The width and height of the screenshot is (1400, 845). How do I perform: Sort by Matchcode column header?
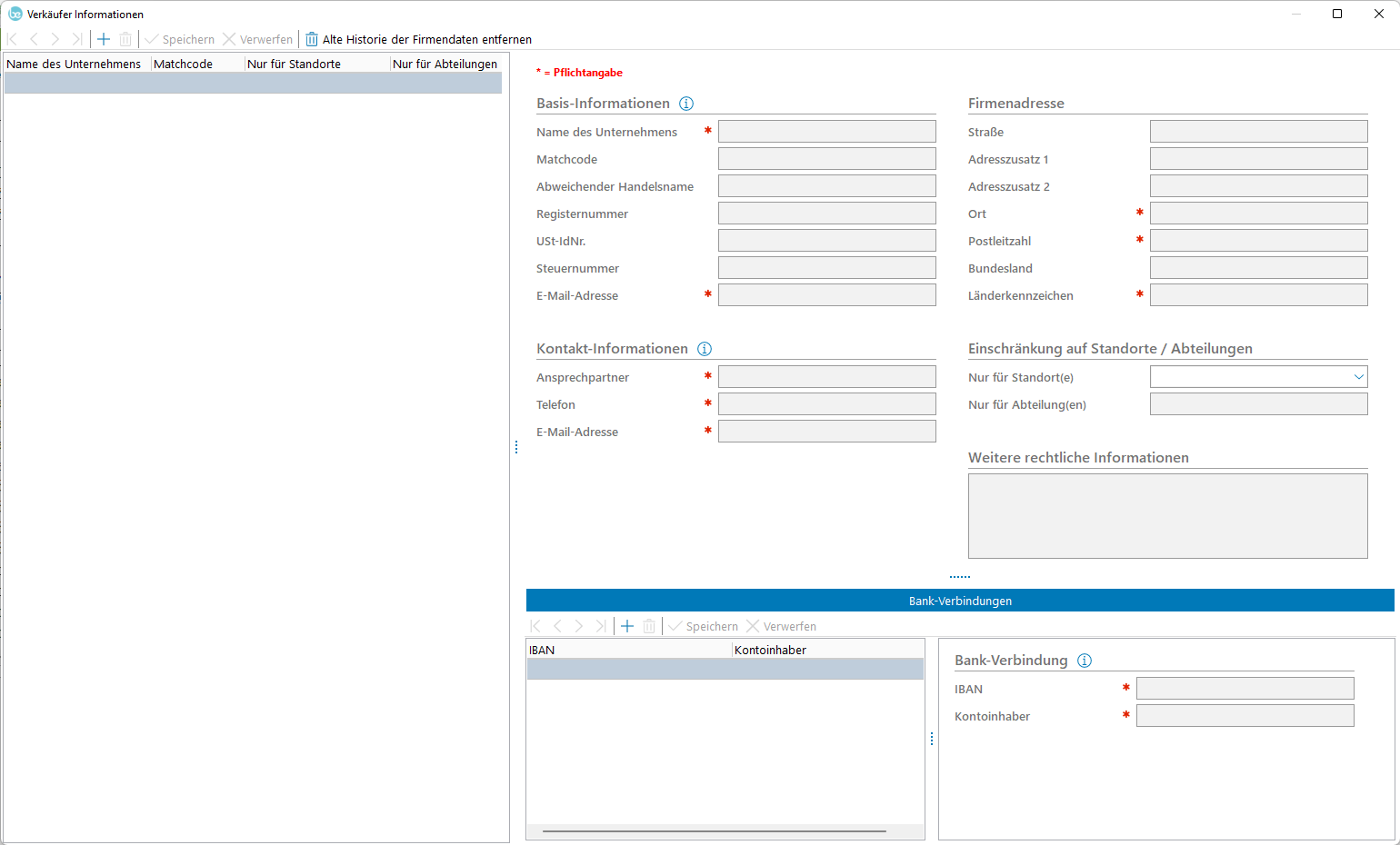tap(197, 64)
